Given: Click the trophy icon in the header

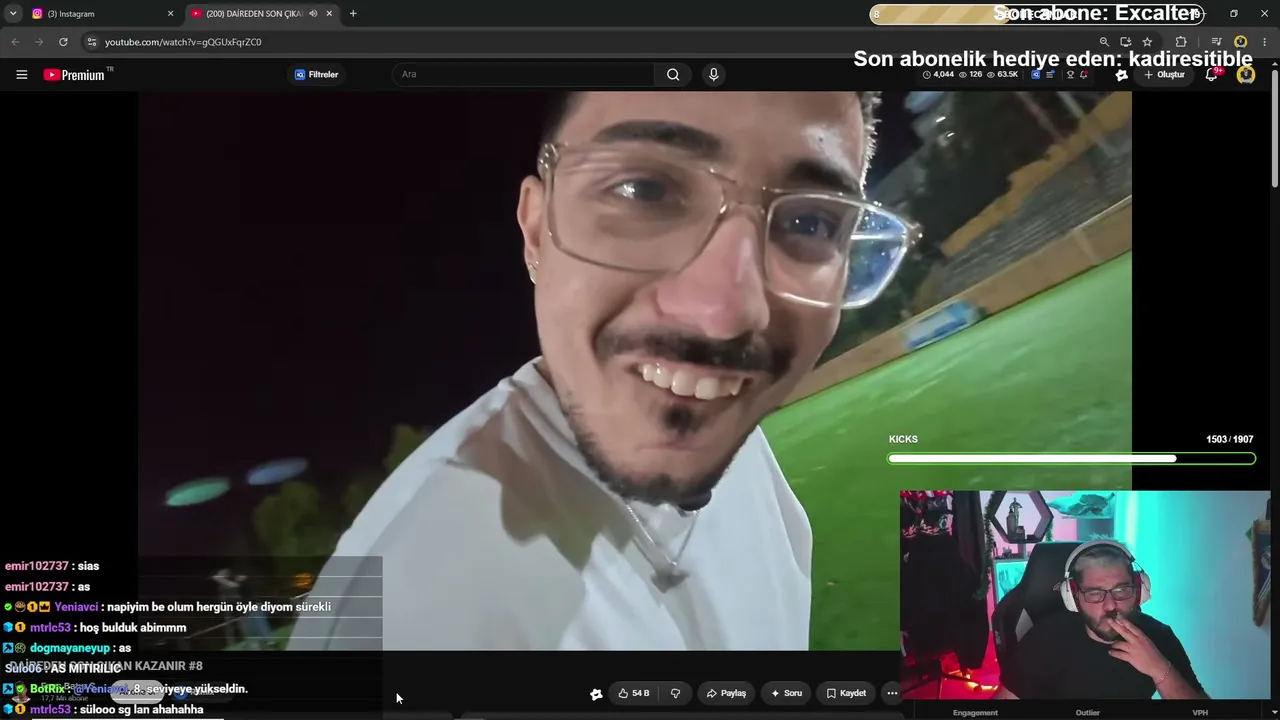Looking at the screenshot, I should click(x=1071, y=75).
